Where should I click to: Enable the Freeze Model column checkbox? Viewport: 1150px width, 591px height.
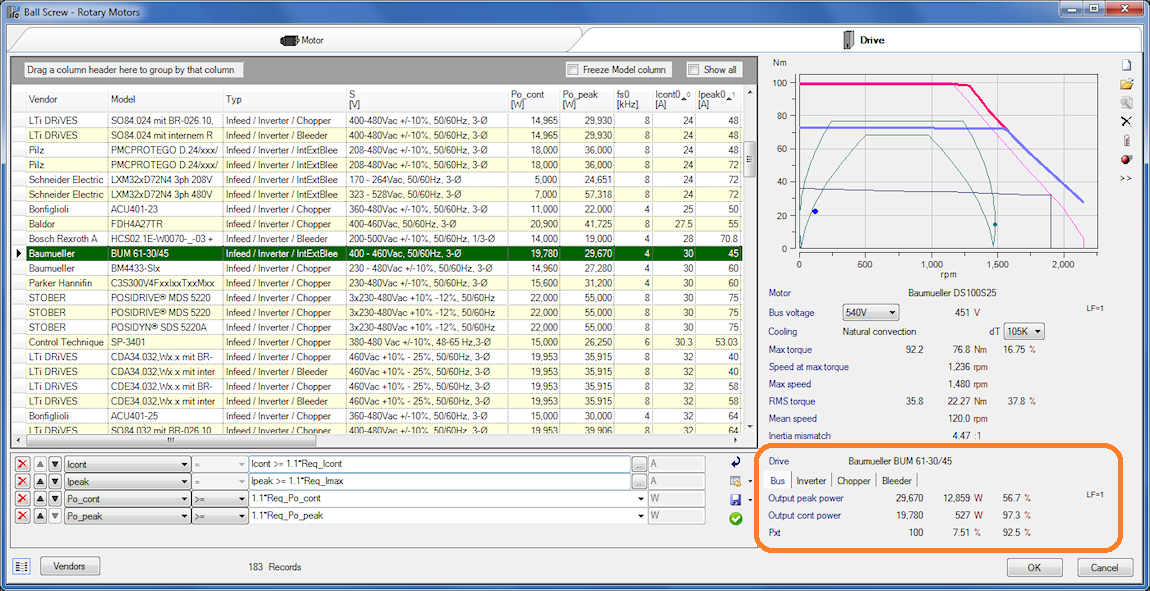pyautogui.click(x=573, y=70)
